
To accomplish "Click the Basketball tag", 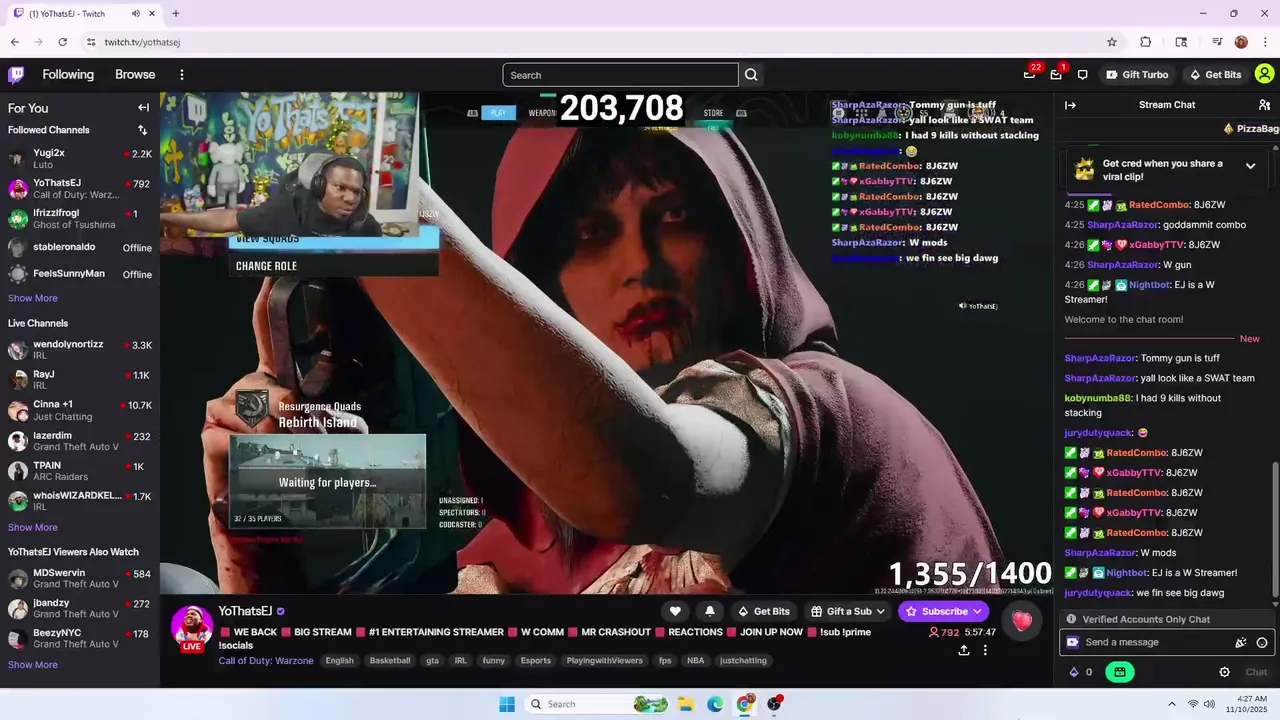I will [390, 661].
